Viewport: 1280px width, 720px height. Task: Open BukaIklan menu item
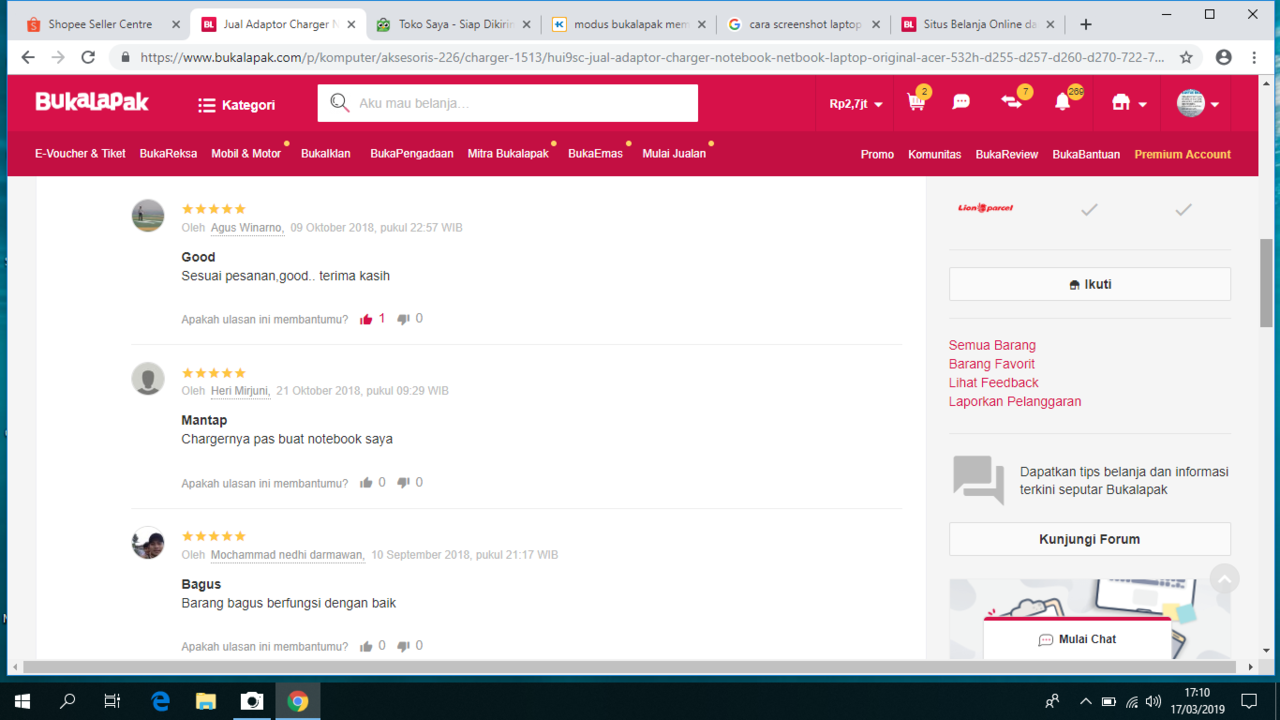click(x=326, y=154)
